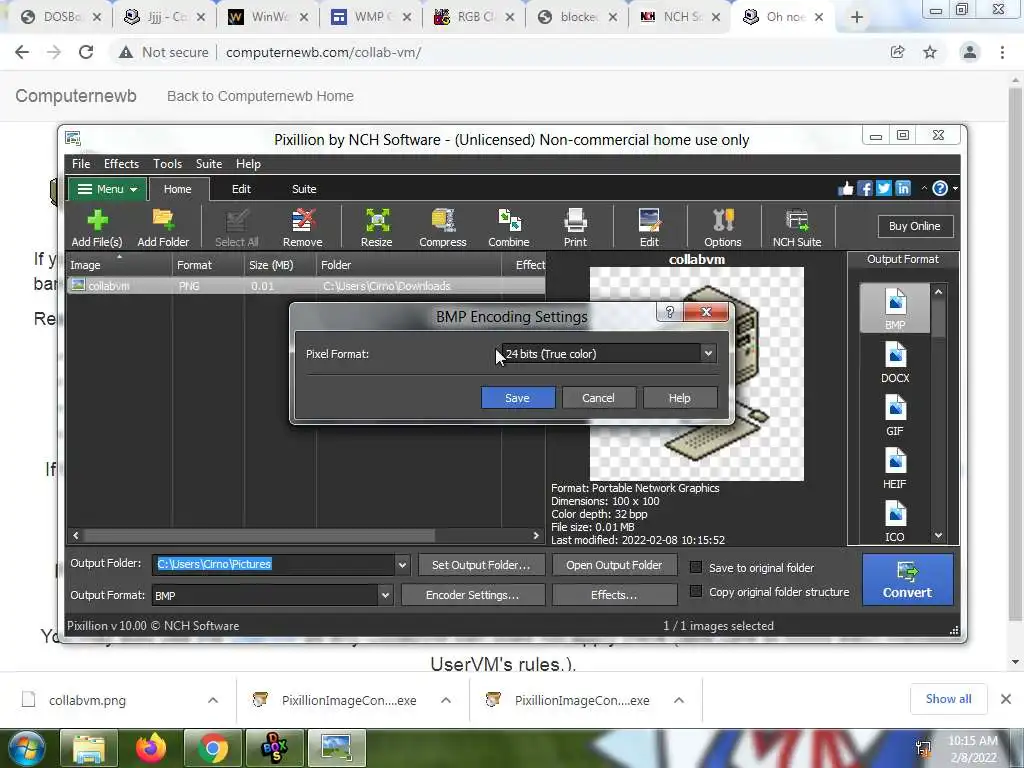Click the Edit toolbar icon with picture
The image size is (1024, 768).
(649, 228)
